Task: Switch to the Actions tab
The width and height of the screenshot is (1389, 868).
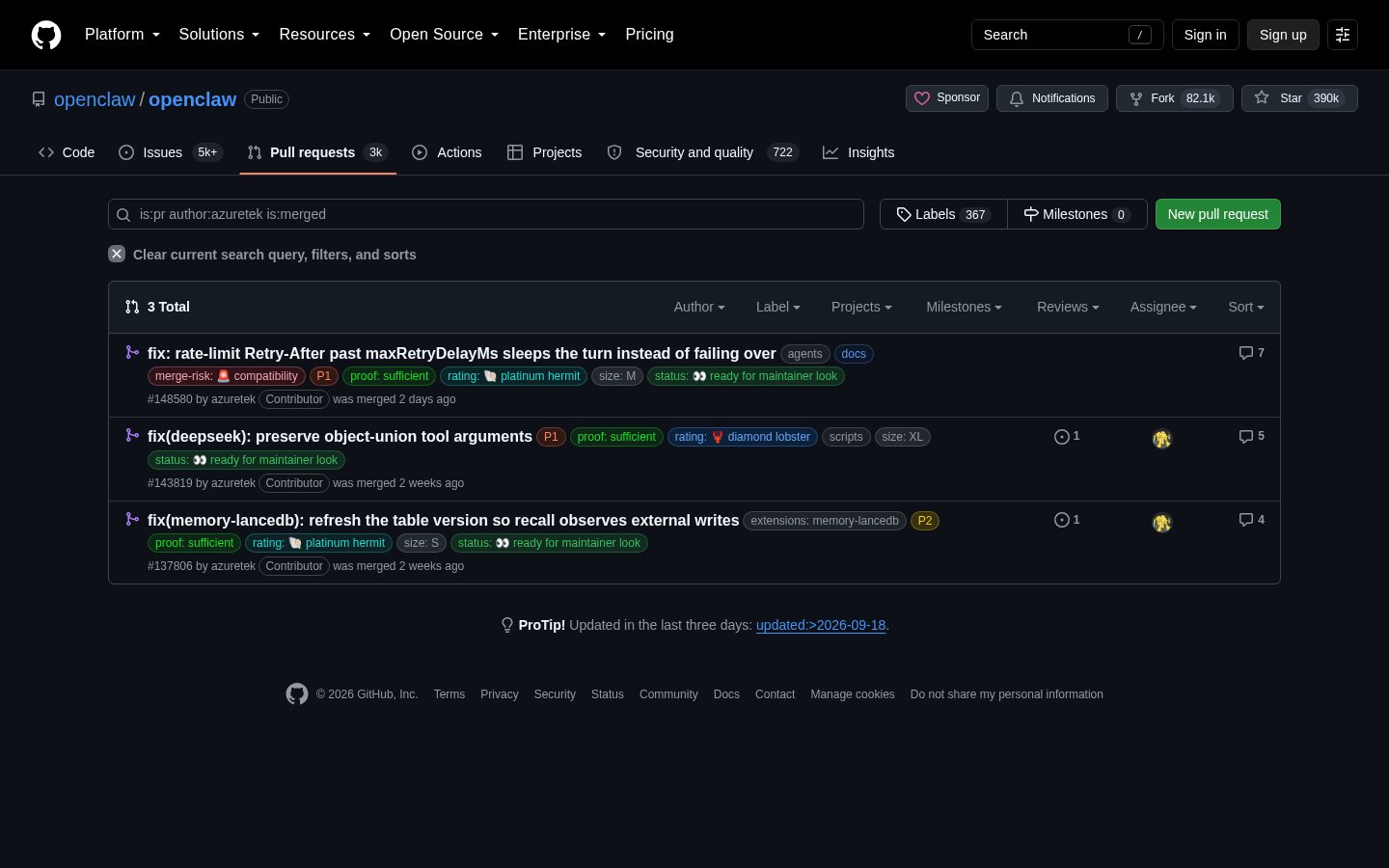Action: 447,152
